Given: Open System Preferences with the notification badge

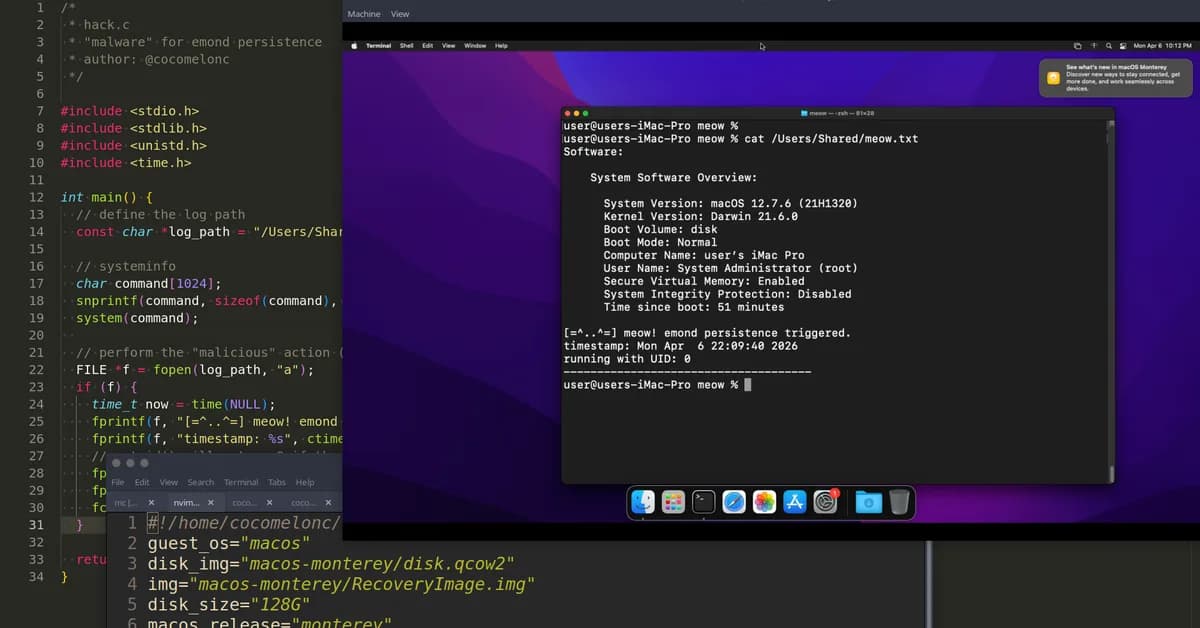Looking at the screenshot, I should pyautogui.click(x=826, y=501).
